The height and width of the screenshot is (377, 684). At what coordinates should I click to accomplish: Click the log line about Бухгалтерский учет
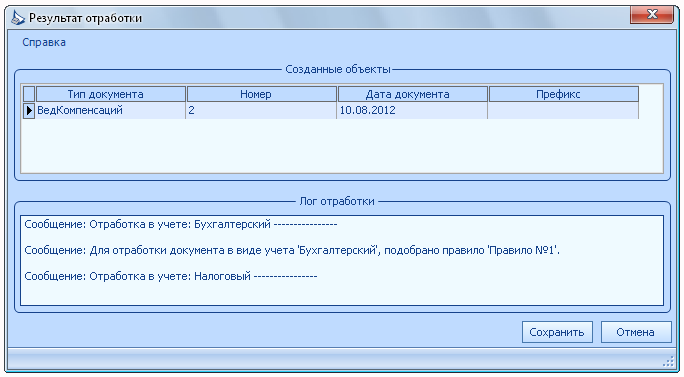[181, 224]
